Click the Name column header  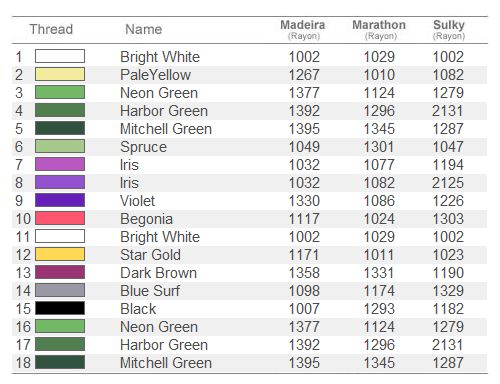pyautogui.click(x=144, y=29)
